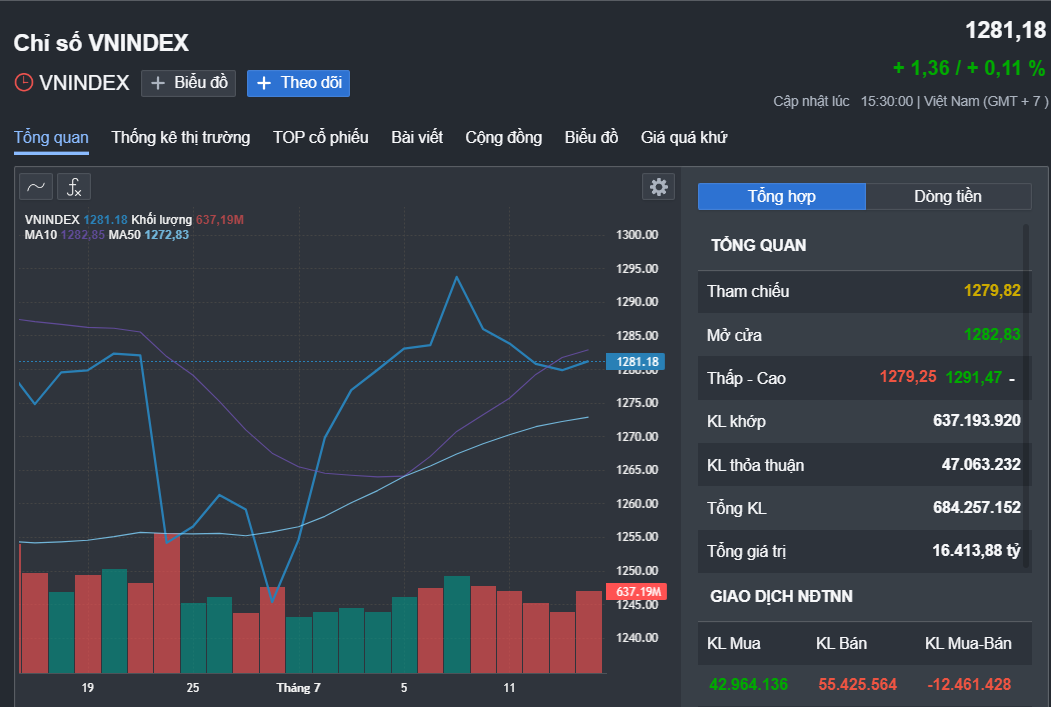This screenshot has width=1051, height=707.
Task: Add chart with Biểu đồ button
Action: coord(188,83)
